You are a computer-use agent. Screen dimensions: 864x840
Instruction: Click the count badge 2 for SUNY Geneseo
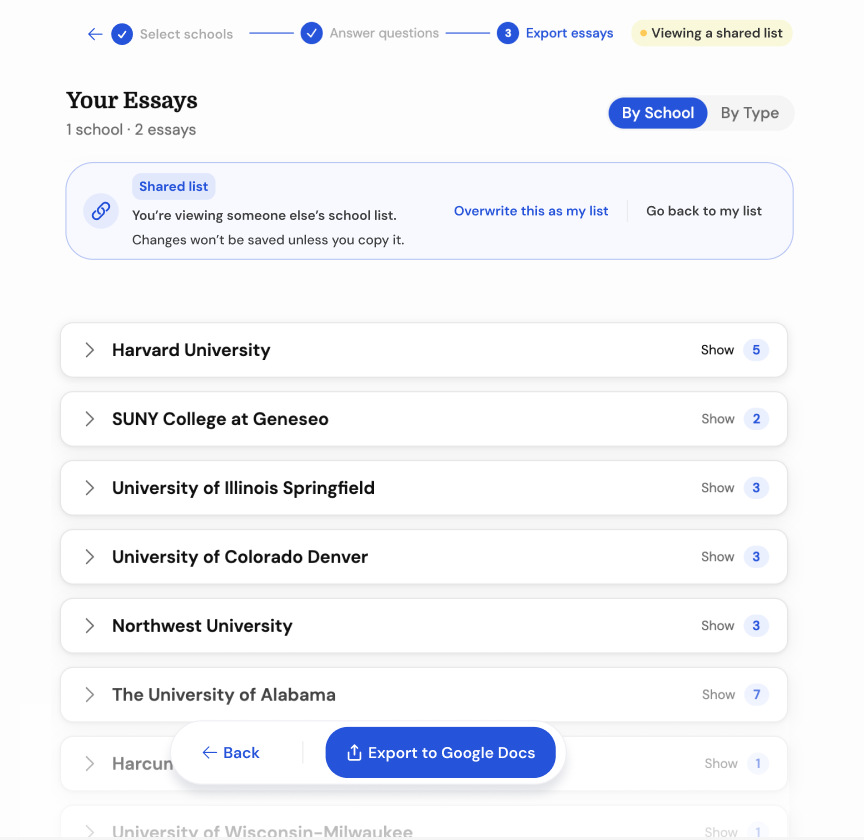(756, 419)
